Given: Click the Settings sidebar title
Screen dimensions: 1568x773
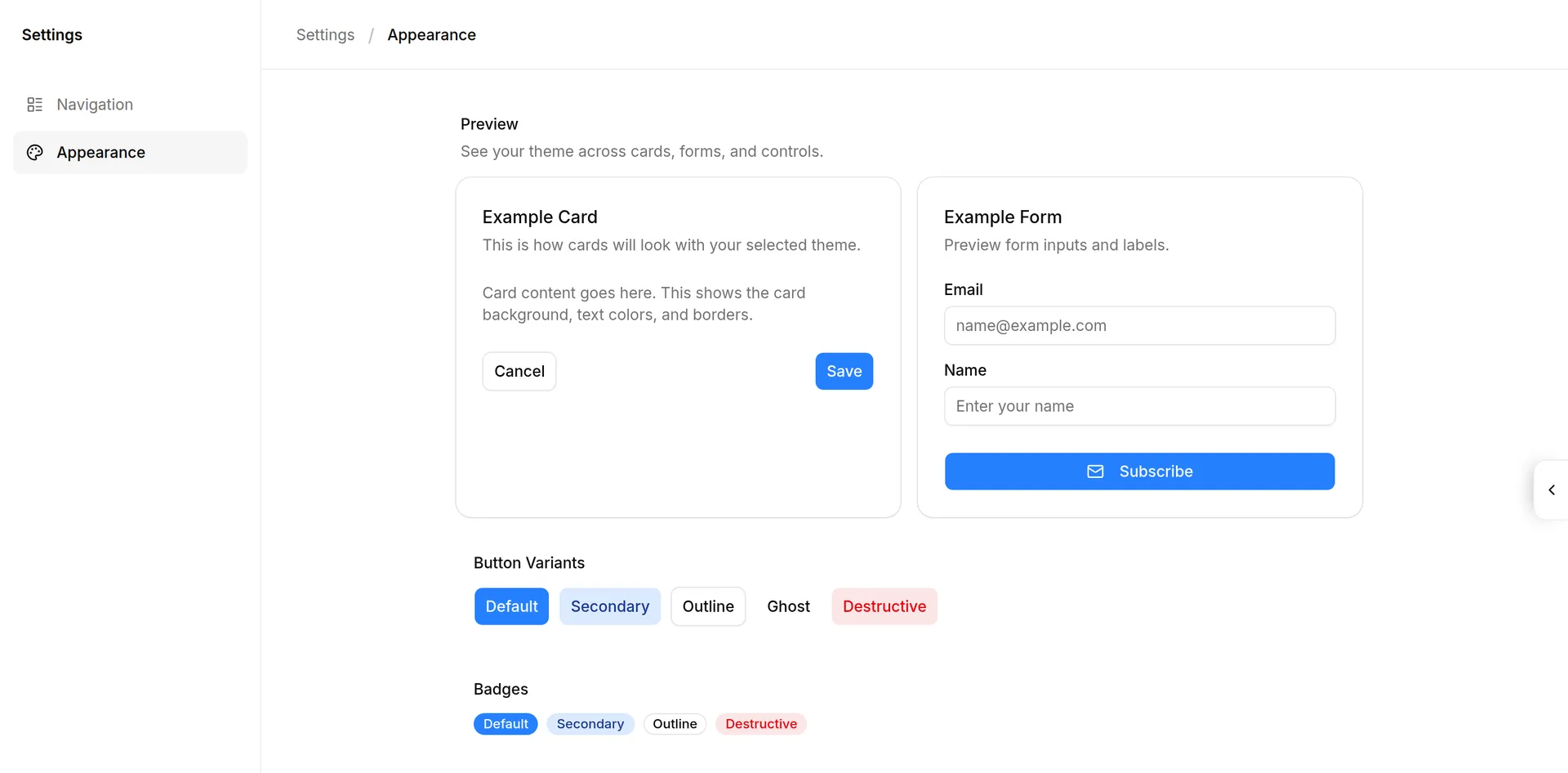Looking at the screenshot, I should (52, 35).
